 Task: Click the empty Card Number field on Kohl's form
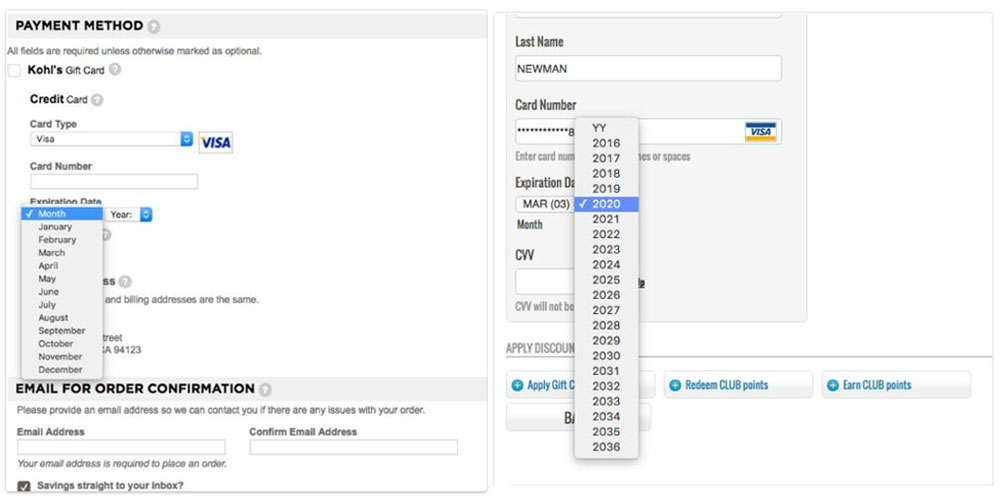114,182
